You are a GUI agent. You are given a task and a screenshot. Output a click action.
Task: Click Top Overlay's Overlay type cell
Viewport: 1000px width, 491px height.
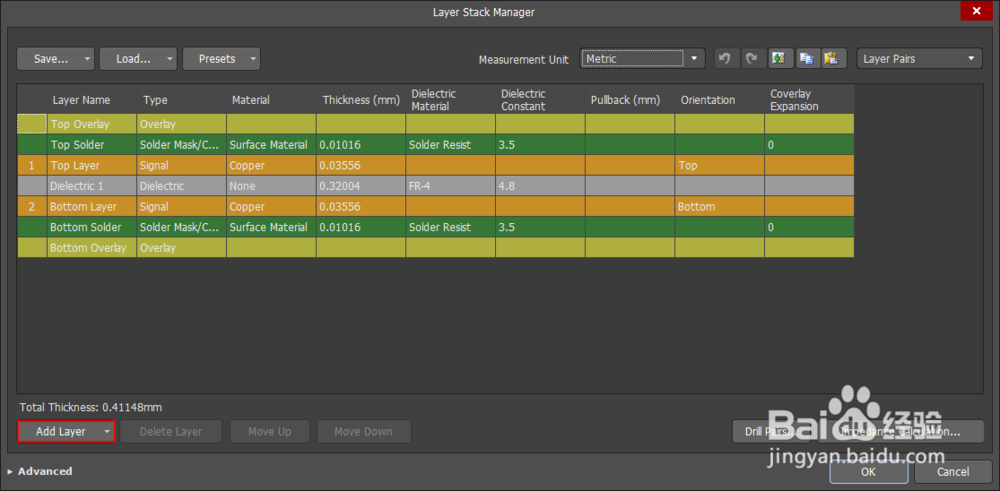182,124
